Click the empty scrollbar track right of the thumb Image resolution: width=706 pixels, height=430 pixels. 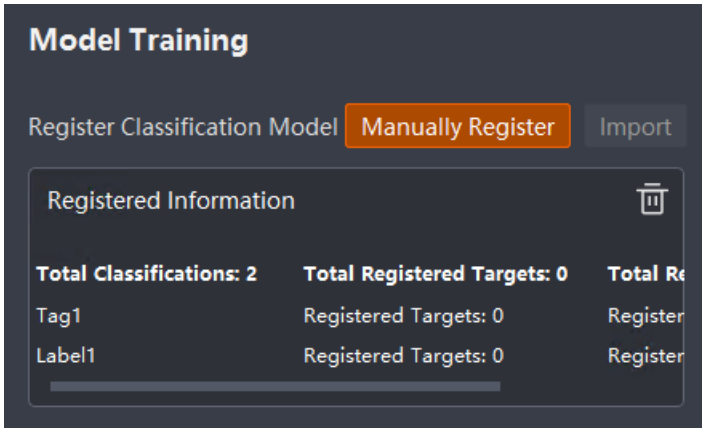590,386
